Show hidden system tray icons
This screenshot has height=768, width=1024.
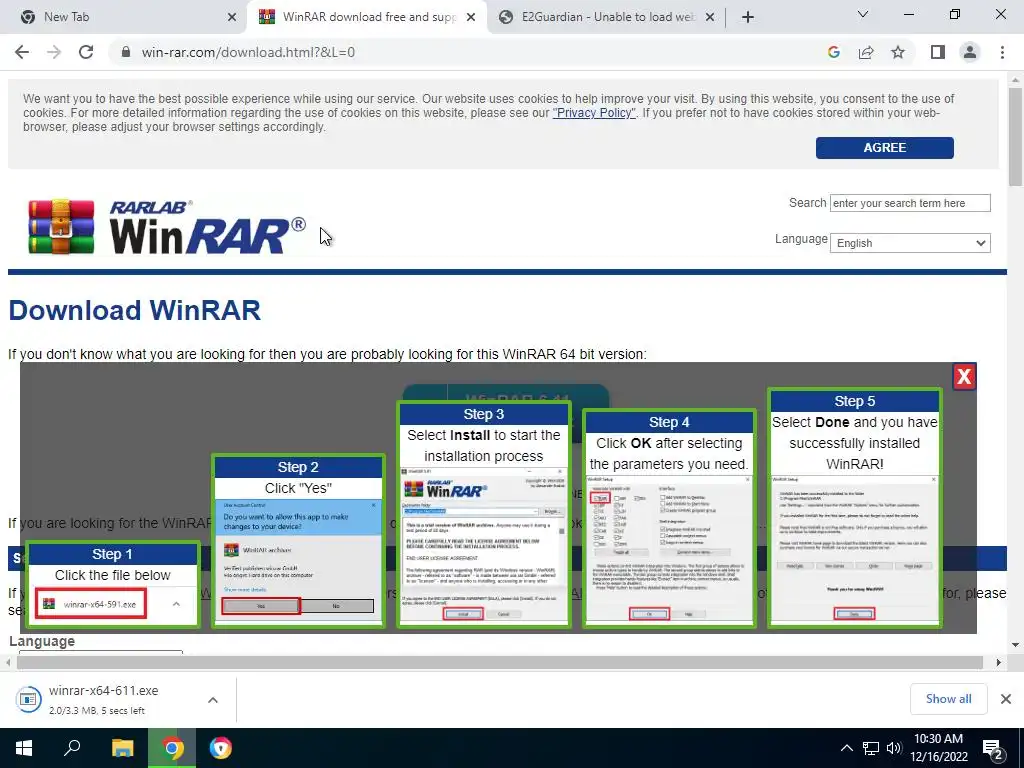pyautogui.click(x=846, y=748)
